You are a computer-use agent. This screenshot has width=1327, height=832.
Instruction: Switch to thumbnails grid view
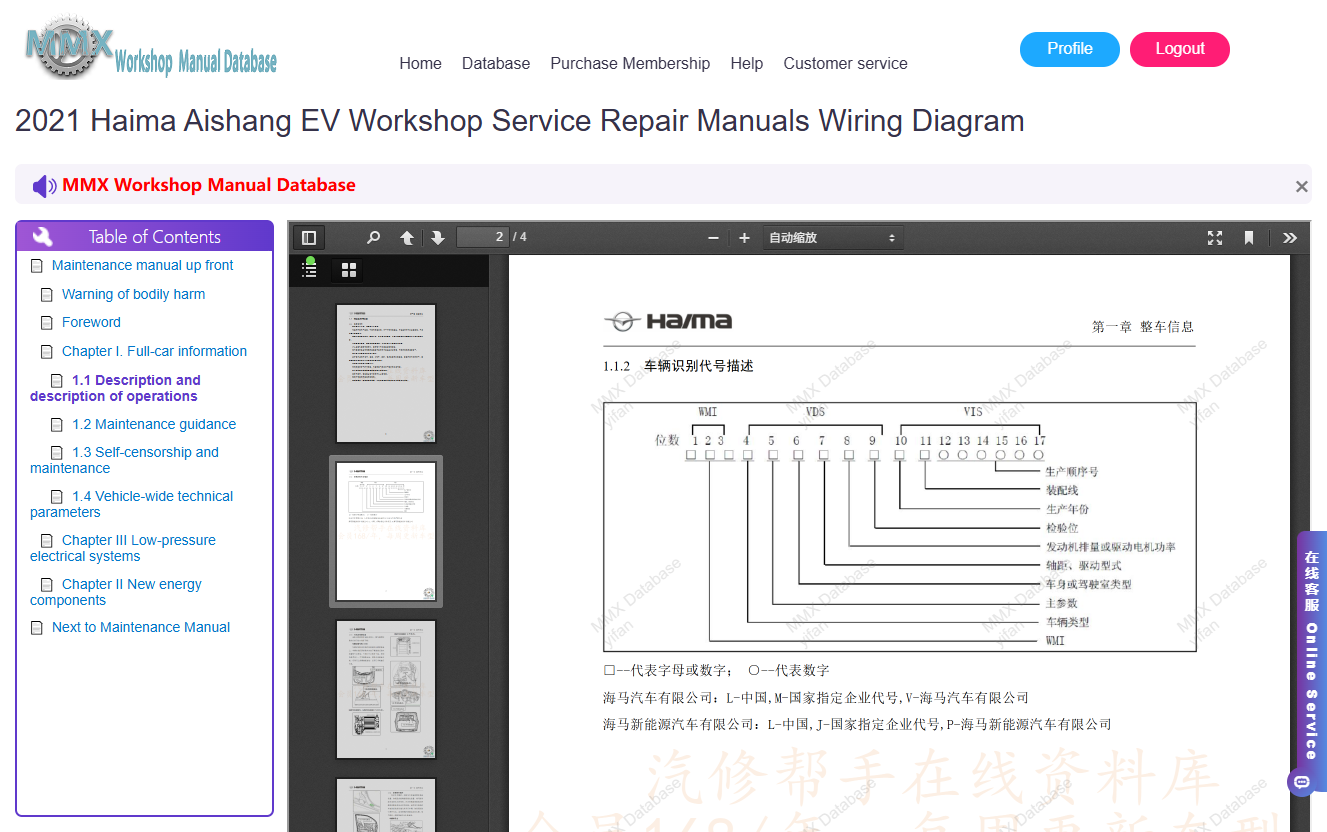(x=349, y=270)
